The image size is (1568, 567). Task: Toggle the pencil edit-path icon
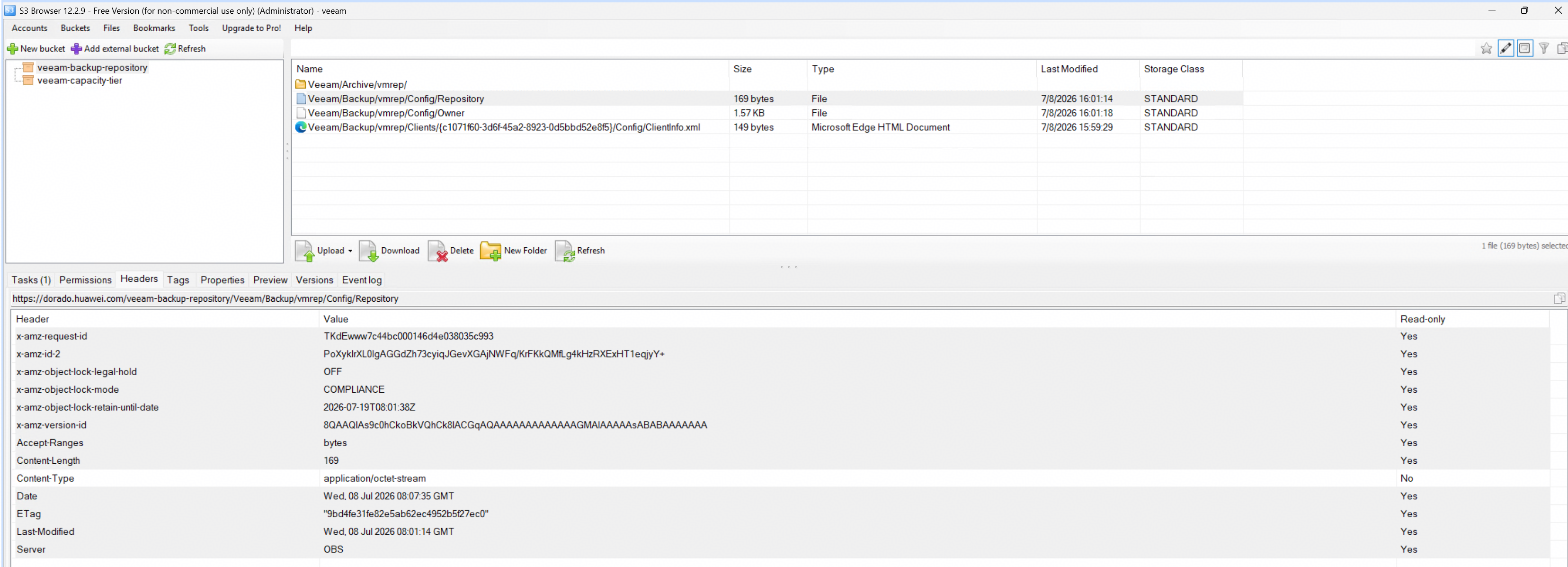1506,49
